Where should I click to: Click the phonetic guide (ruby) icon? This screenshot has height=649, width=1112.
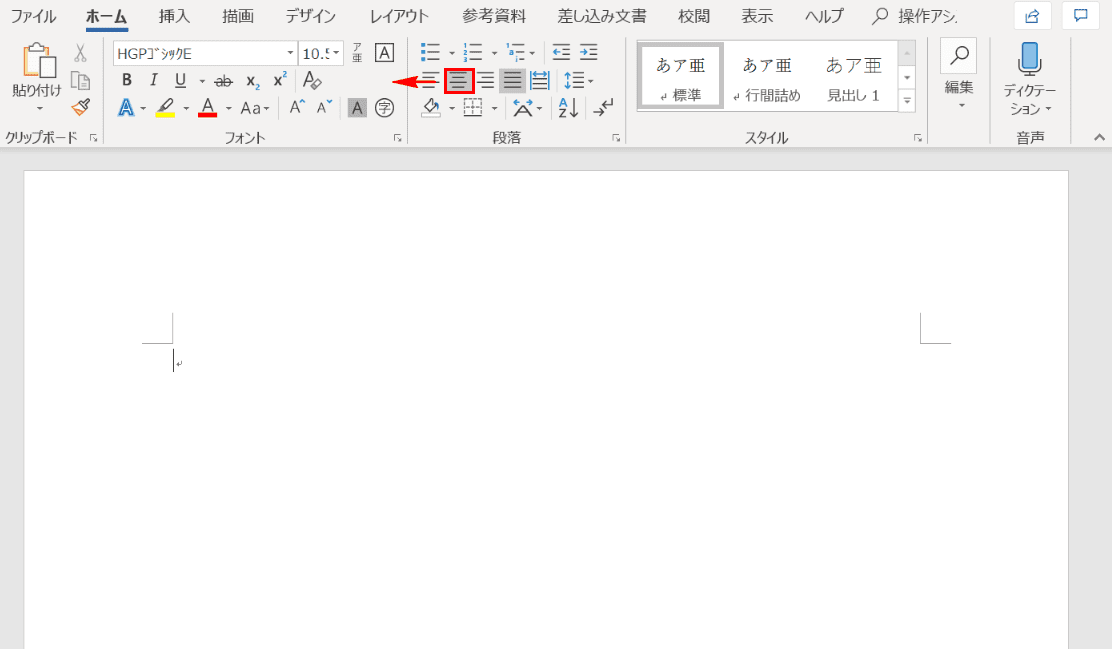[x=357, y=52]
